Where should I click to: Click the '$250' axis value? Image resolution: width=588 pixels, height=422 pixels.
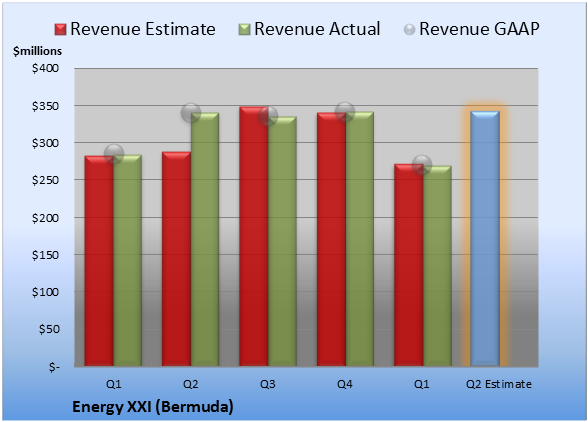coord(45,180)
